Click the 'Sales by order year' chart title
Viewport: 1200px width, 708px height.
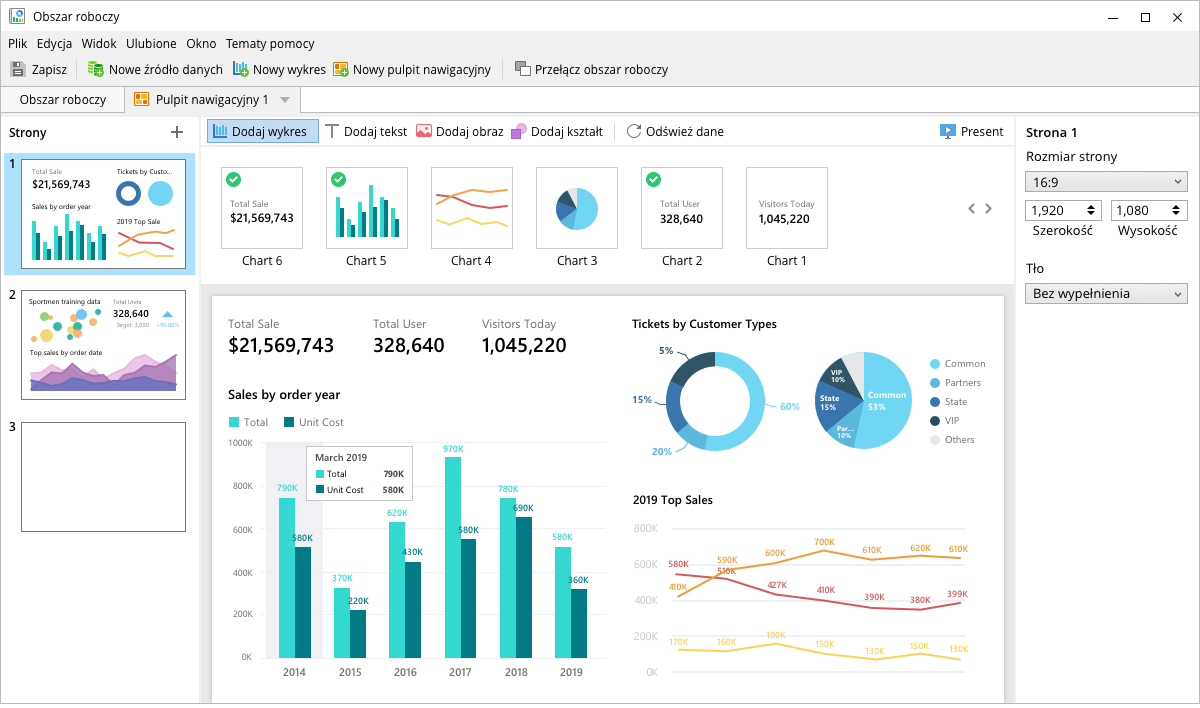tap(284, 395)
